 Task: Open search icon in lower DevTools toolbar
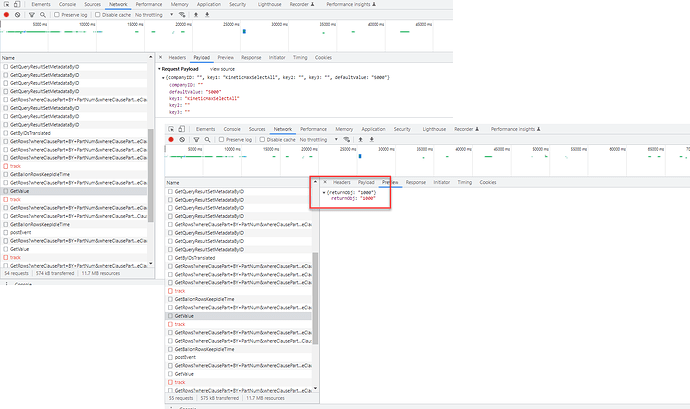point(207,140)
